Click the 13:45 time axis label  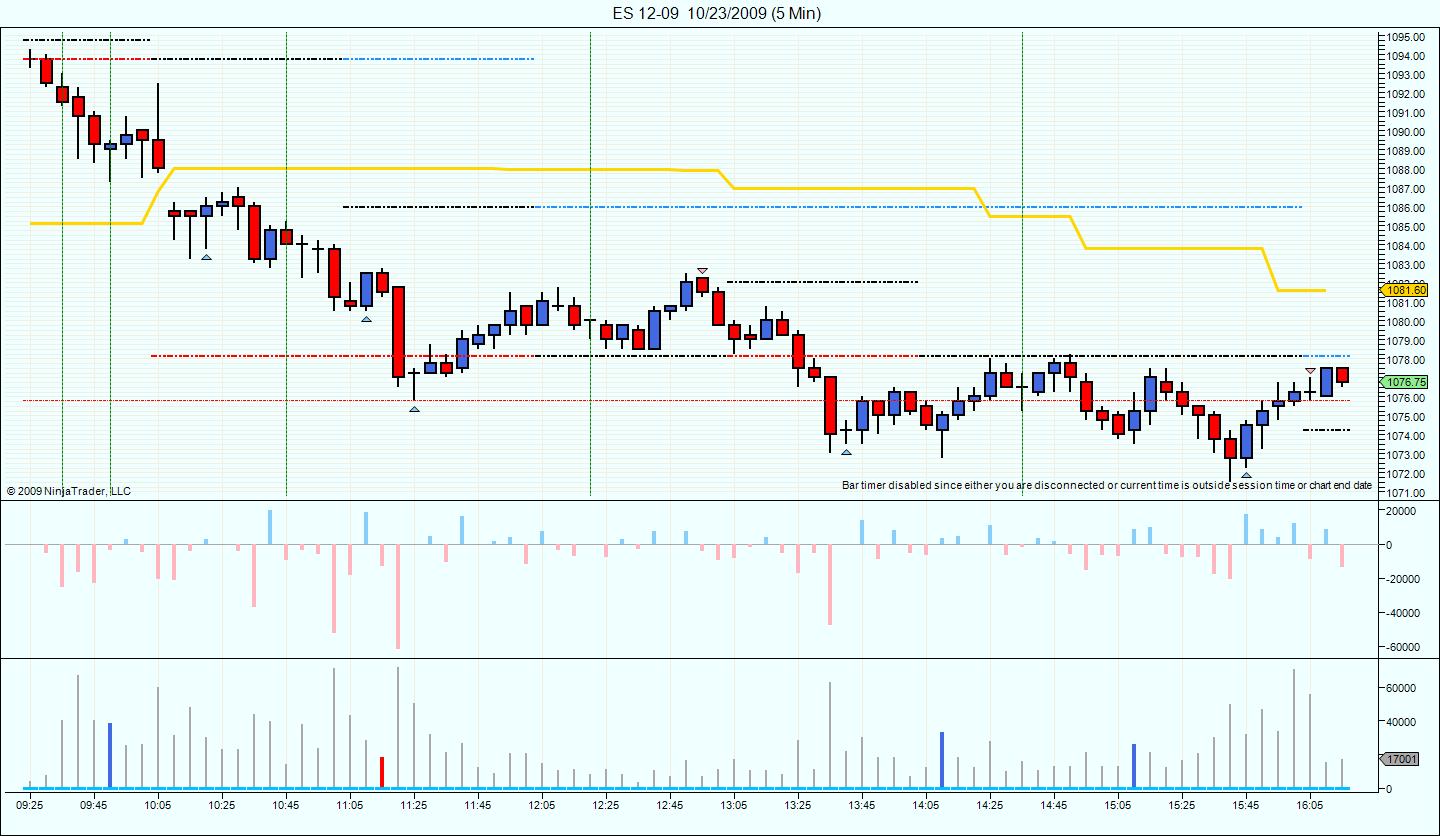(x=862, y=804)
